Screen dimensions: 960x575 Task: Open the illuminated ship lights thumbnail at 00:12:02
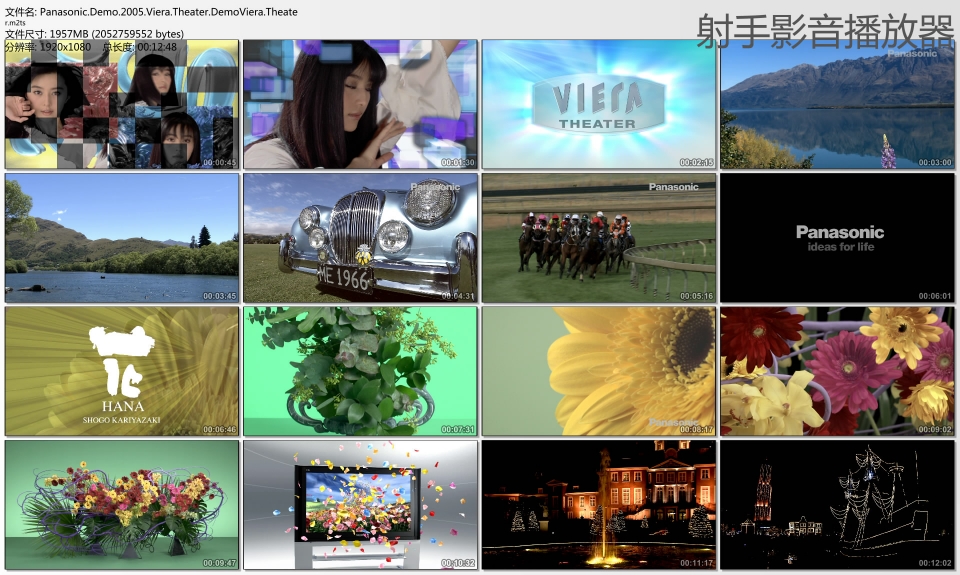click(838, 505)
